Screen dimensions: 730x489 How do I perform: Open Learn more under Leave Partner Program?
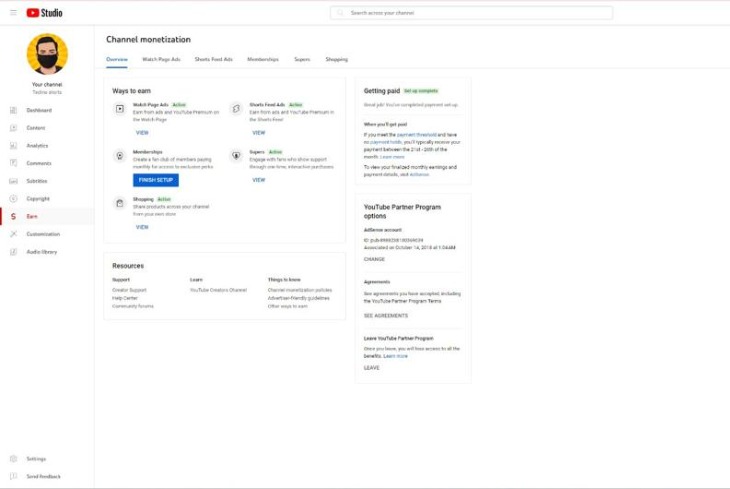click(x=395, y=356)
